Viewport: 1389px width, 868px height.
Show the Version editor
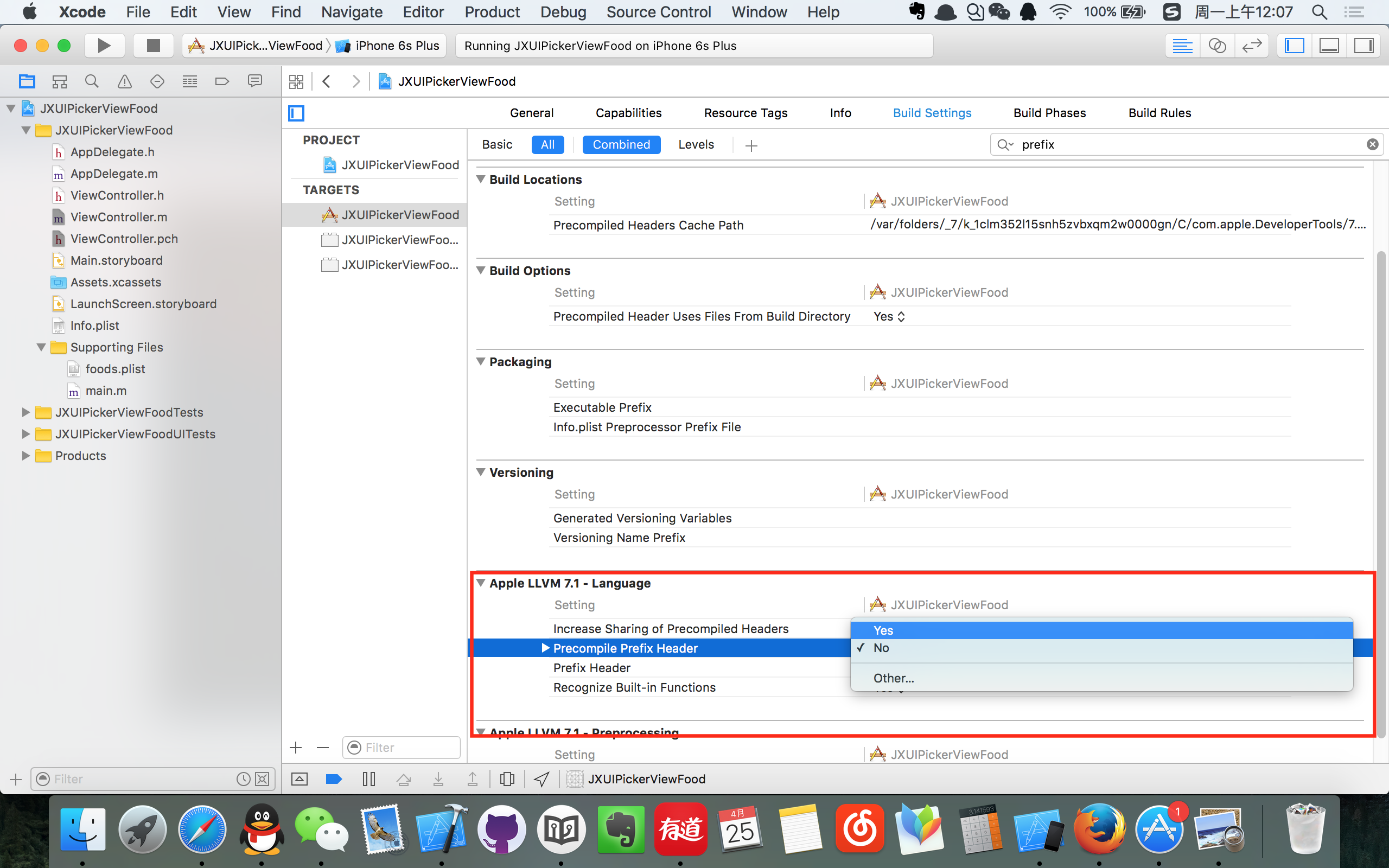pyautogui.click(x=1251, y=46)
